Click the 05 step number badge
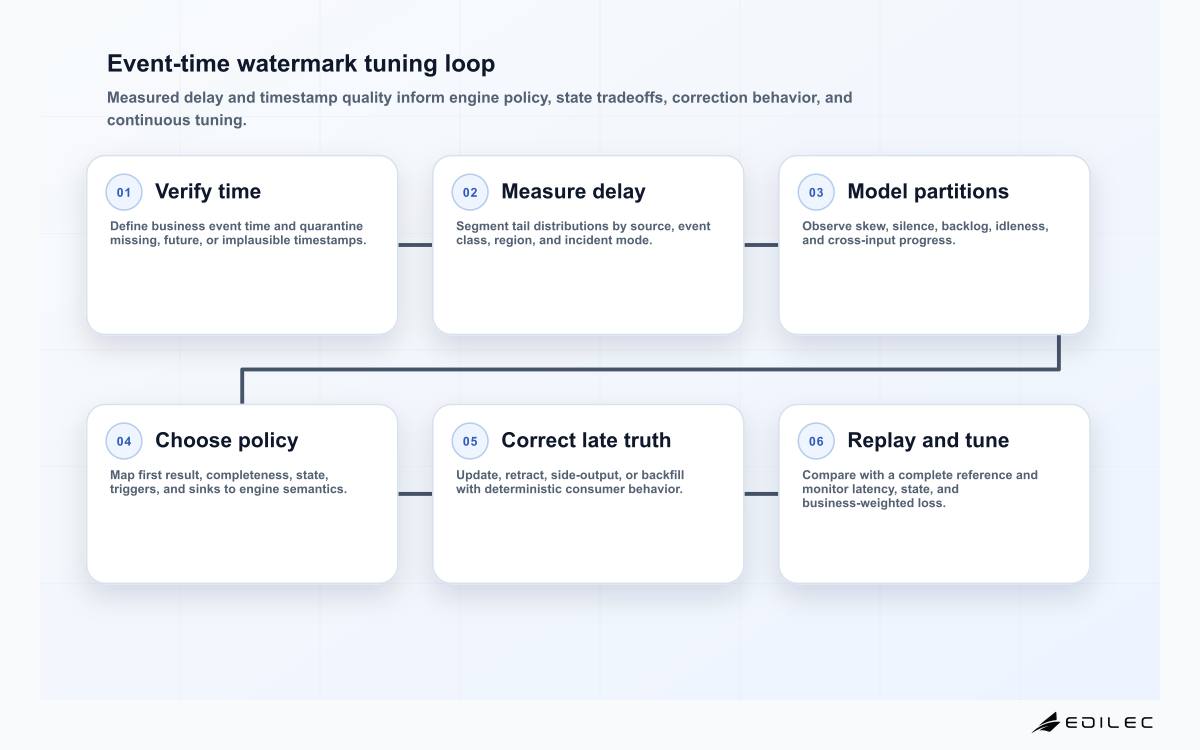1200x750 pixels. point(470,441)
